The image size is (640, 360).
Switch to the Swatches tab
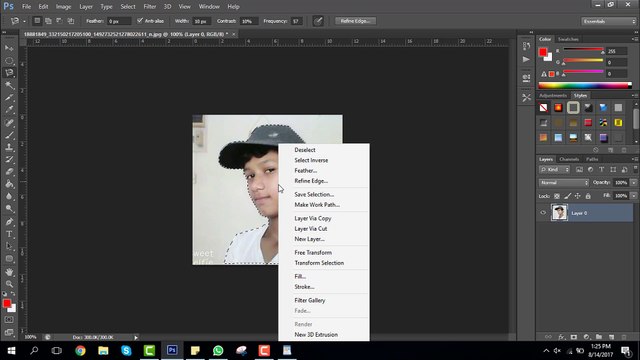coord(568,39)
